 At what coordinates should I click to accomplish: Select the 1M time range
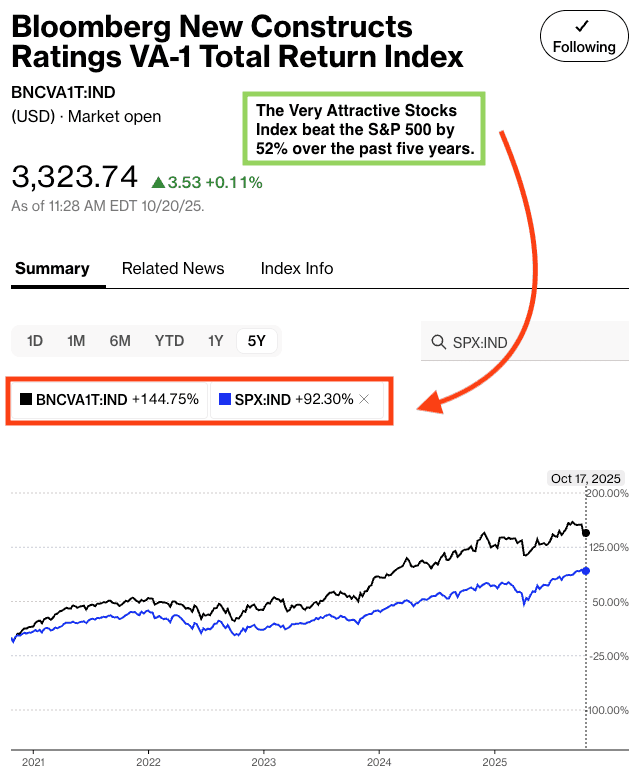76,341
